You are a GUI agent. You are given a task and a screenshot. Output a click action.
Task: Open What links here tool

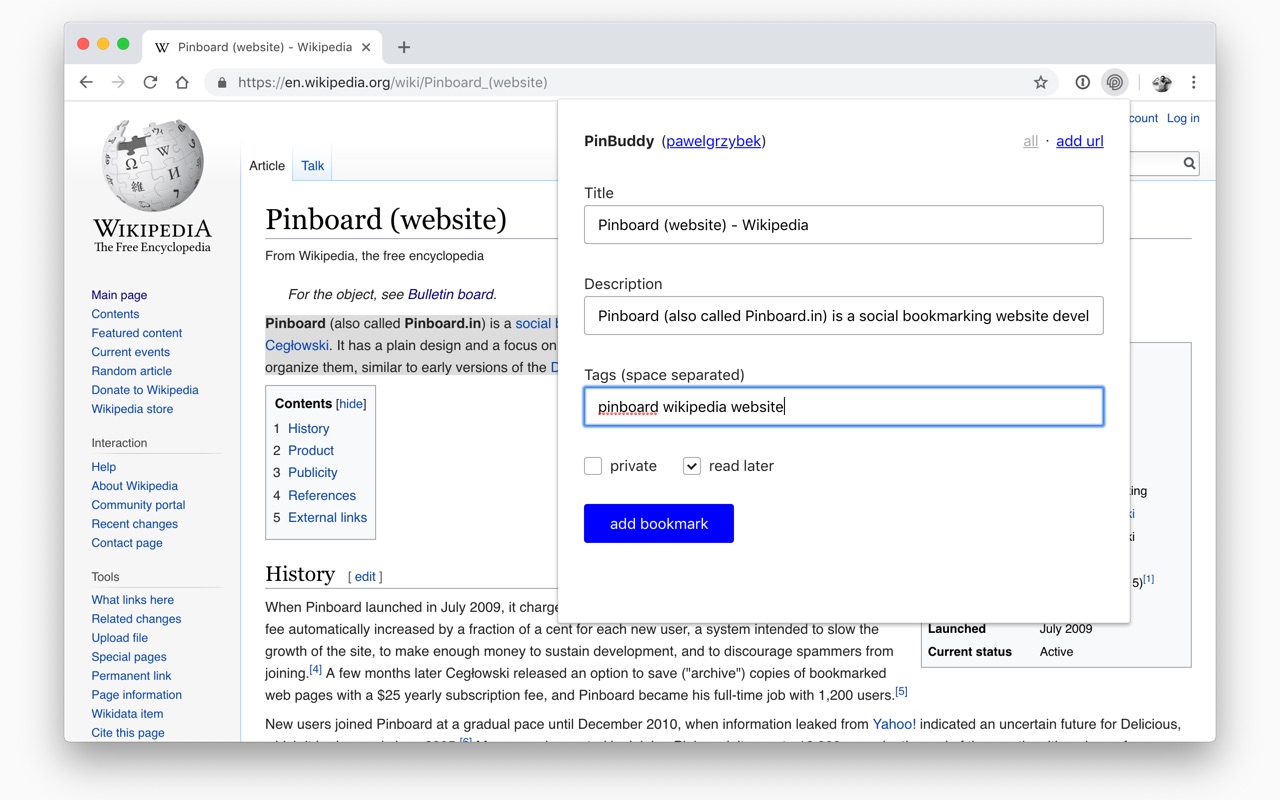[132, 600]
